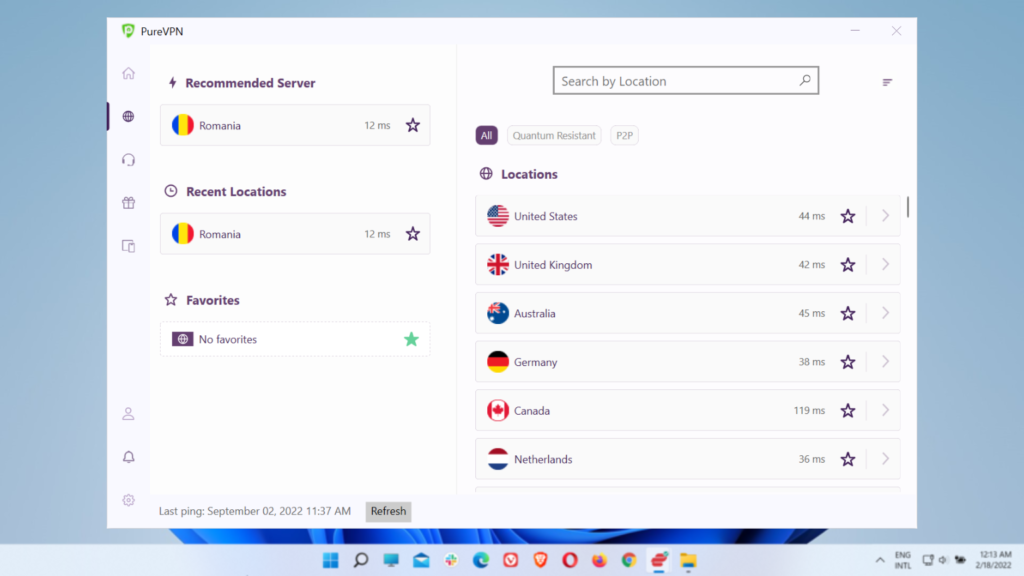Toggle favorite star for Canada
Viewport: 1024px width, 576px height.
click(x=848, y=410)
